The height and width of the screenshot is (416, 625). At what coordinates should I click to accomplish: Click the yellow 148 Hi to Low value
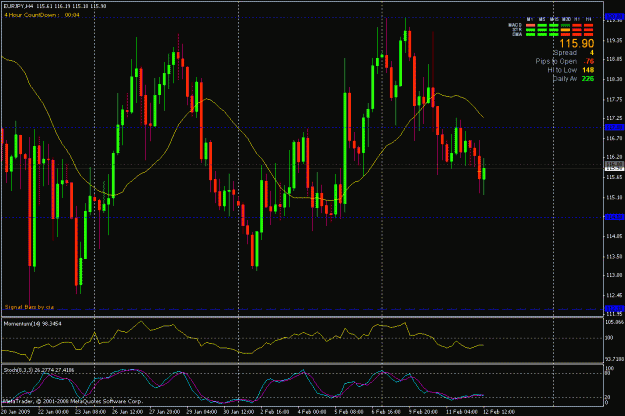click(x=588, y=70)
